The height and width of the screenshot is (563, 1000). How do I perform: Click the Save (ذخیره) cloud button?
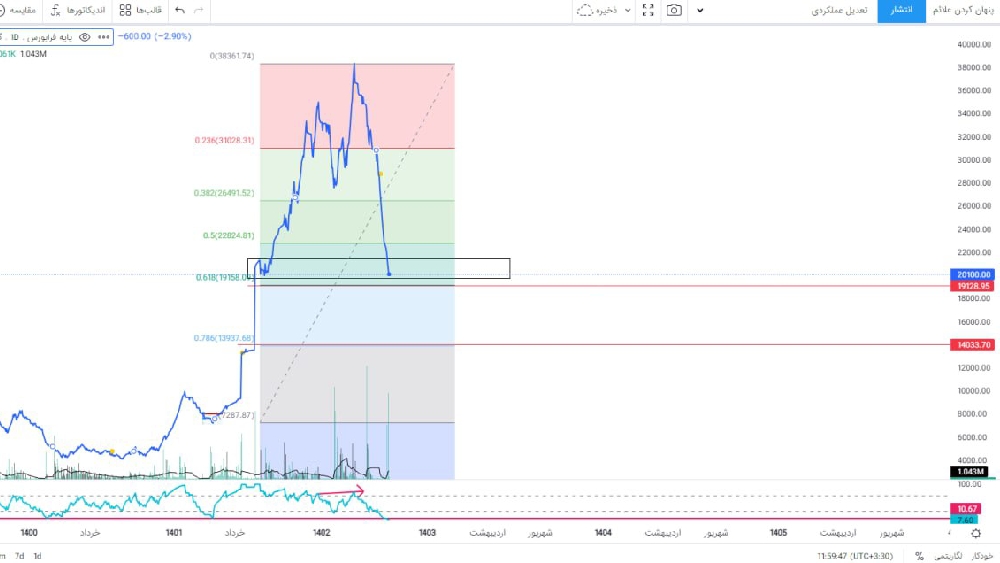click(x=597, y=10)
